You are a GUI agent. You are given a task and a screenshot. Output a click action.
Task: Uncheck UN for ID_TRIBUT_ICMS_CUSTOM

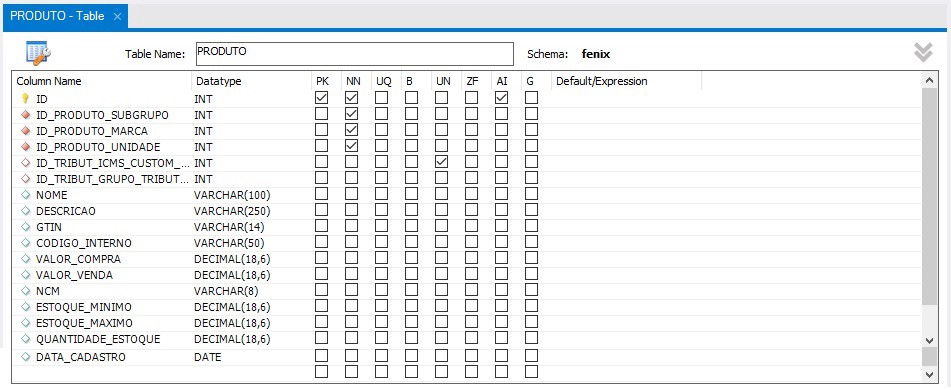click(442, 162)
